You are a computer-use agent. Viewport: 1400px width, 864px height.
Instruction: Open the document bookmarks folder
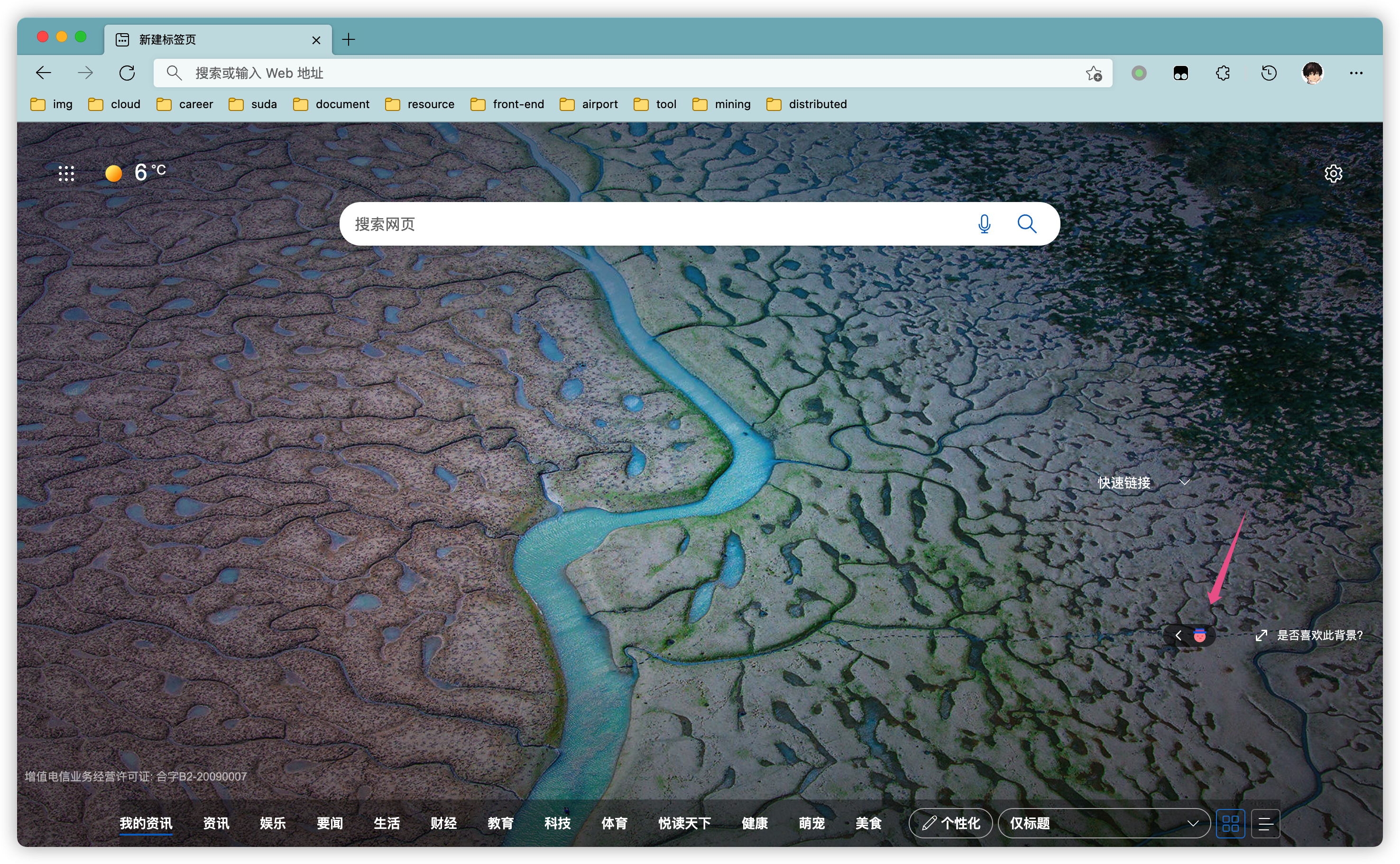[332, 104]
